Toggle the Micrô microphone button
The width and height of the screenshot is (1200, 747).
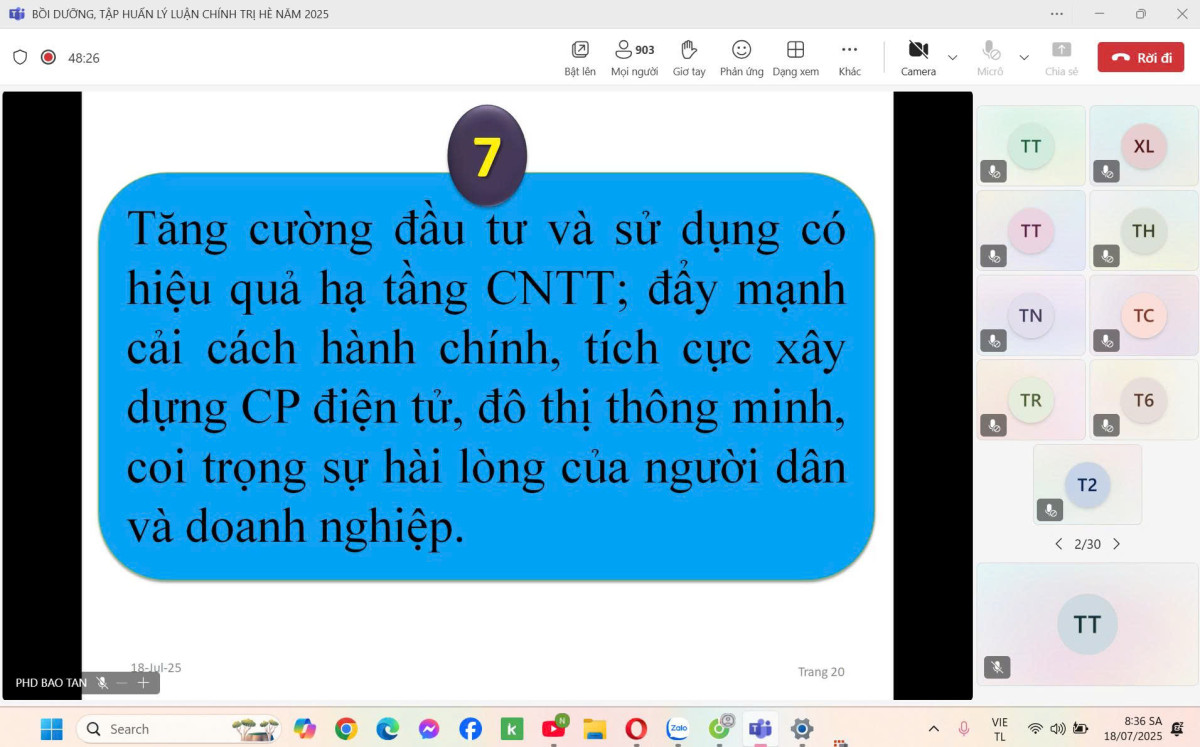(990, 57)
